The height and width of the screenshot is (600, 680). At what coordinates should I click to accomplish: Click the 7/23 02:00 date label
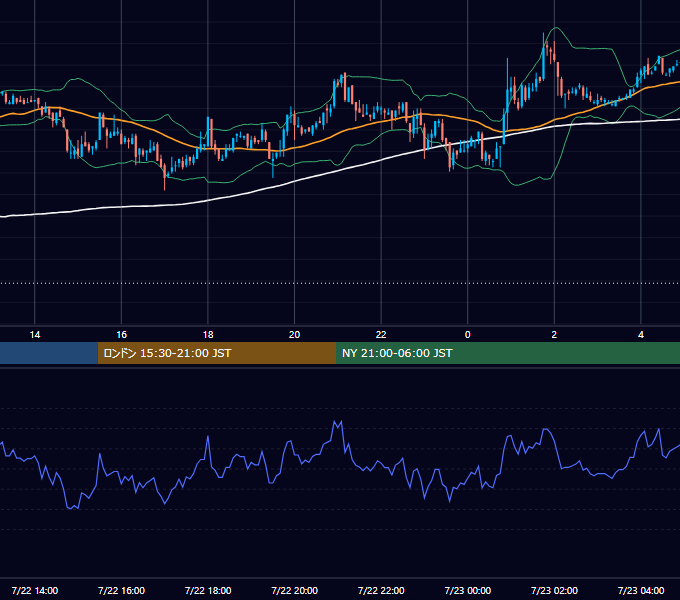tap(554, 590)
